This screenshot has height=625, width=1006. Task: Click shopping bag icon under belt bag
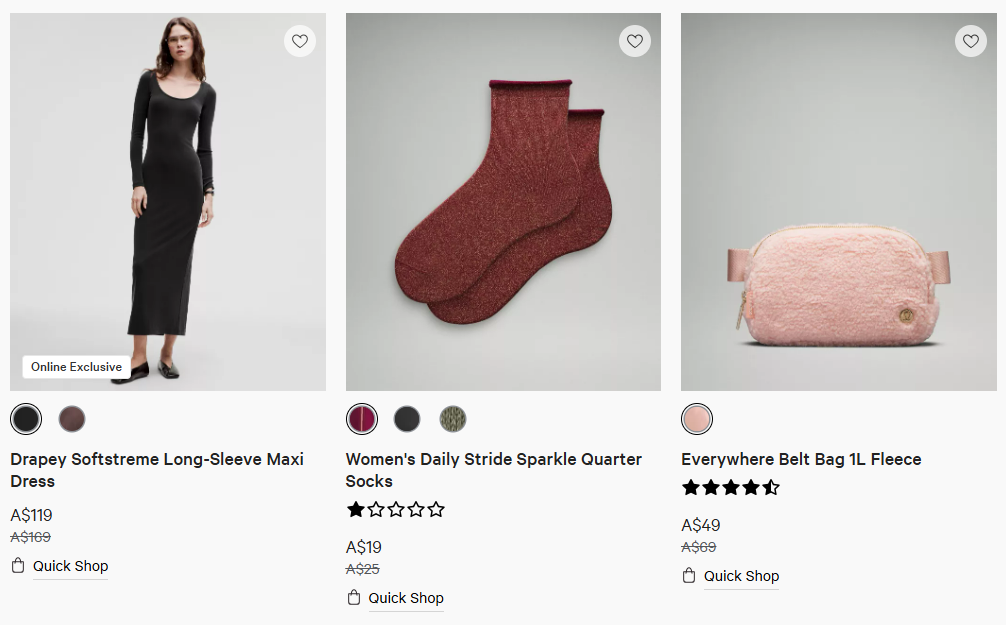[689, 576]
